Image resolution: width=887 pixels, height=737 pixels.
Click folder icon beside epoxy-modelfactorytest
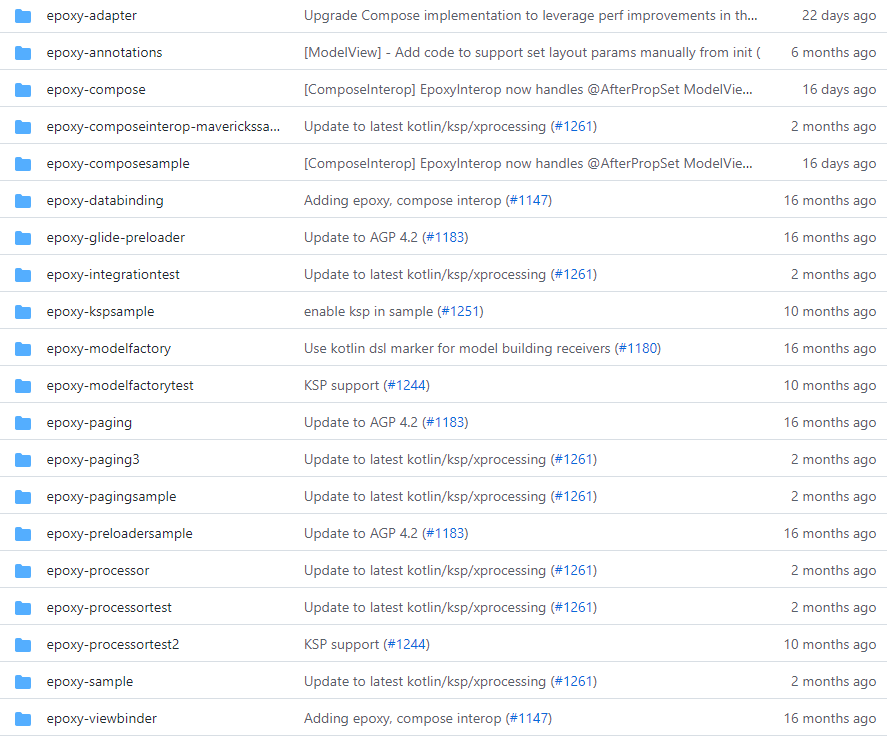[x=23, y=386]
